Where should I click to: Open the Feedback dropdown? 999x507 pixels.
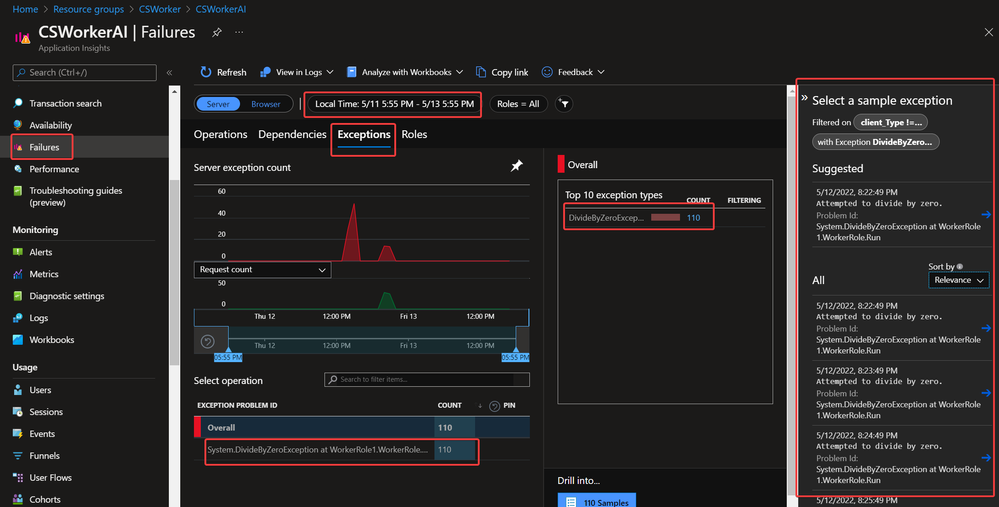pyautogui.click(x=573, y=72)
